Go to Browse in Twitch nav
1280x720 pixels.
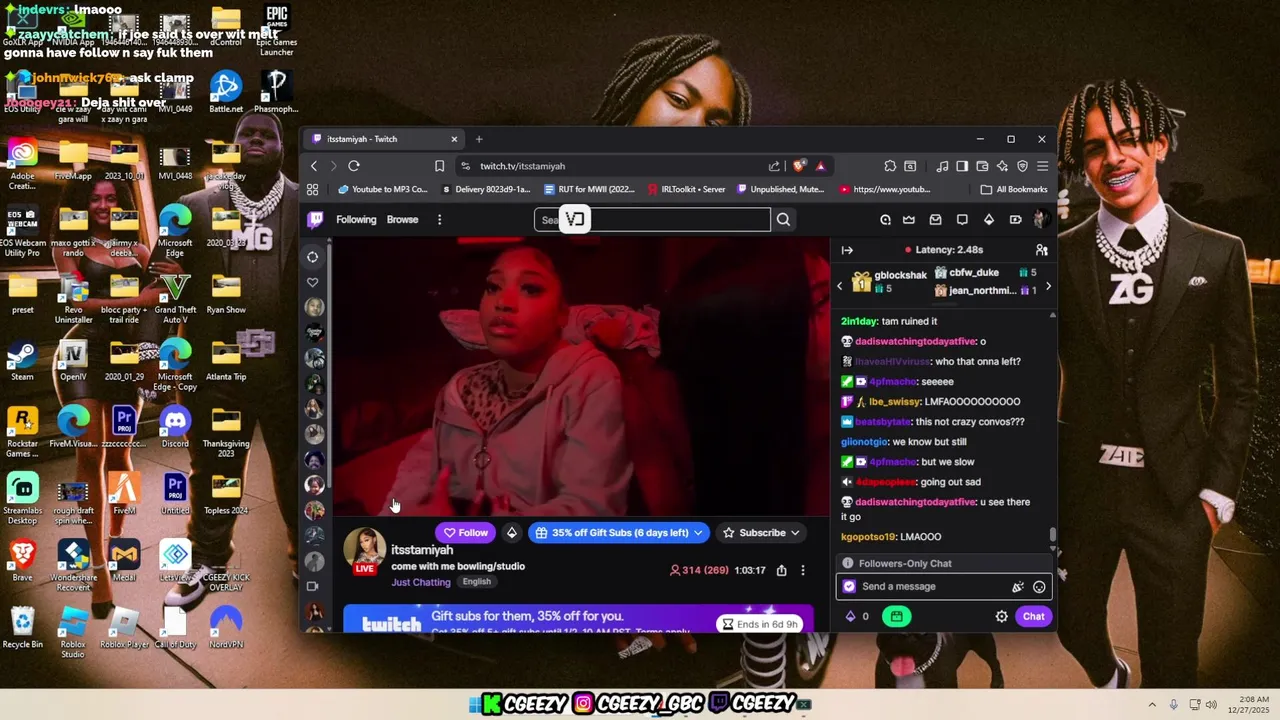coord(402,220)
